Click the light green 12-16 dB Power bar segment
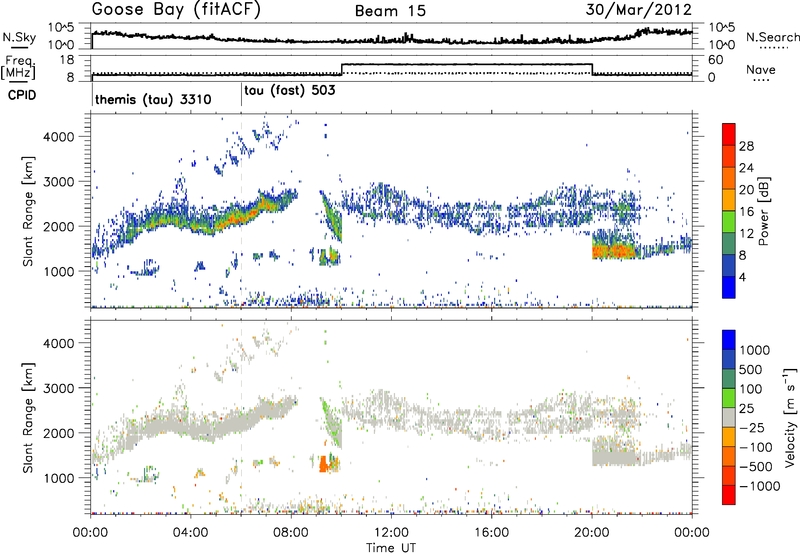Viewport: 800px width, 554px height. [x=729, y=222]
